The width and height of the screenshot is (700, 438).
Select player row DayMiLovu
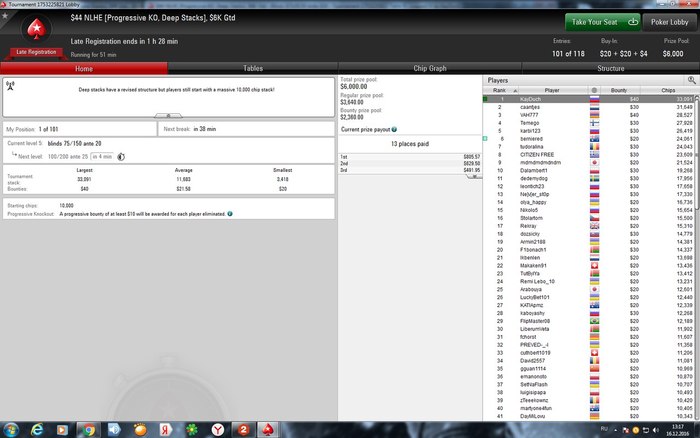[588, 416]
